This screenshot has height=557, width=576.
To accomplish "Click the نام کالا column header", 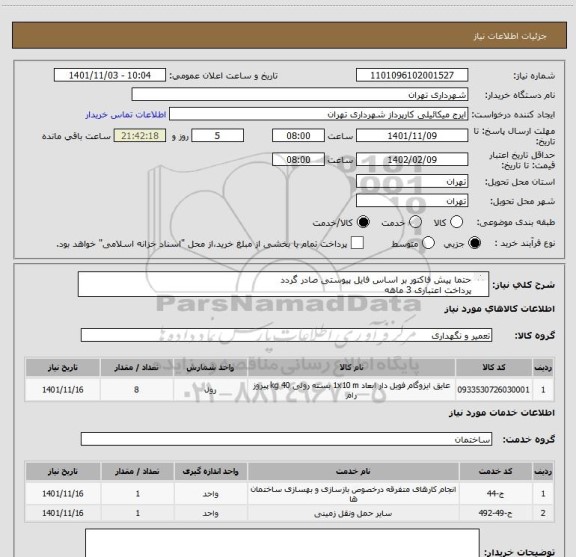I will point(352,367).
